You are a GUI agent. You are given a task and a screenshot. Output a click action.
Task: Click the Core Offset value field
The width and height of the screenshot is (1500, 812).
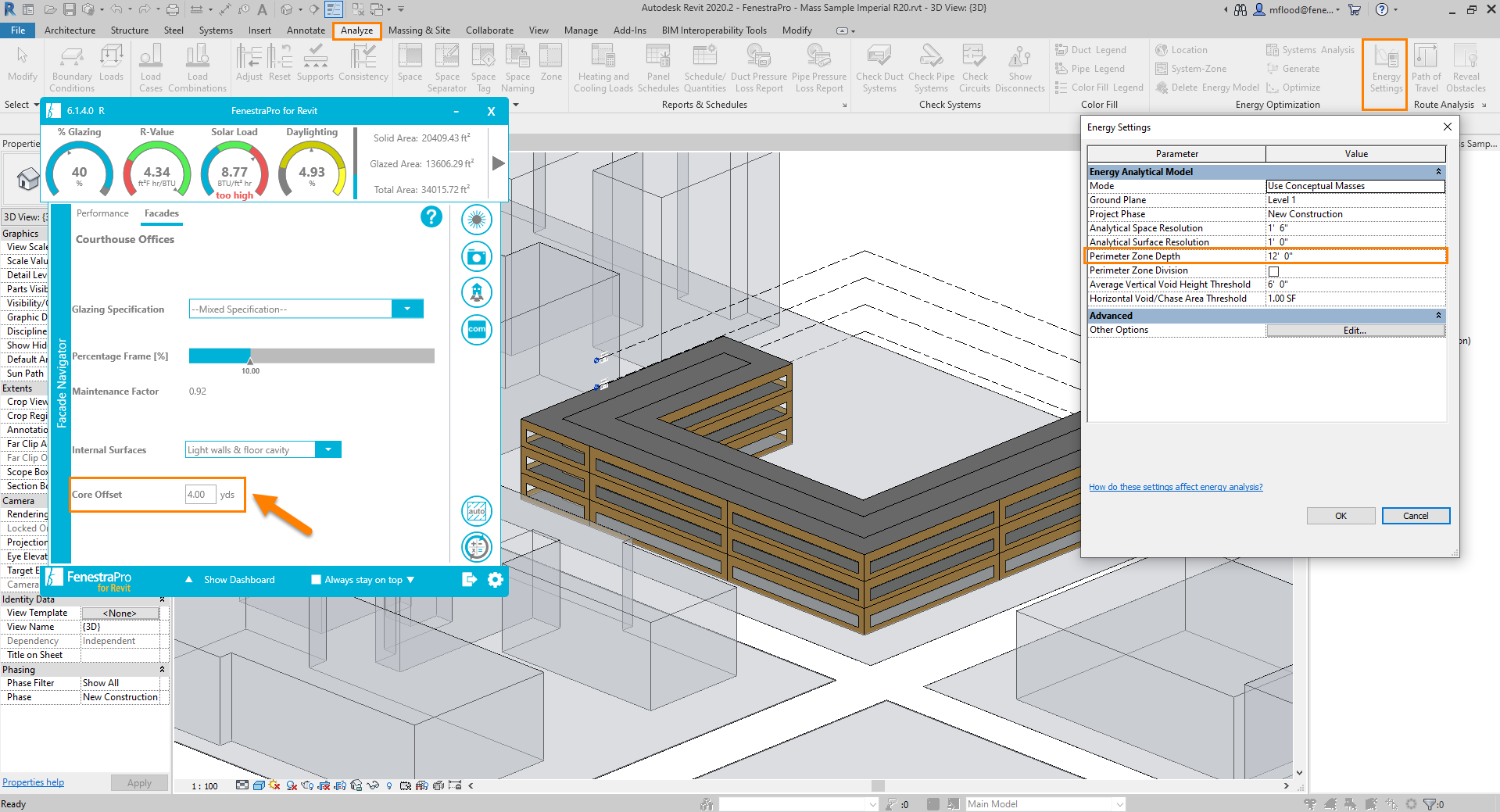click(x=200, y=495)
